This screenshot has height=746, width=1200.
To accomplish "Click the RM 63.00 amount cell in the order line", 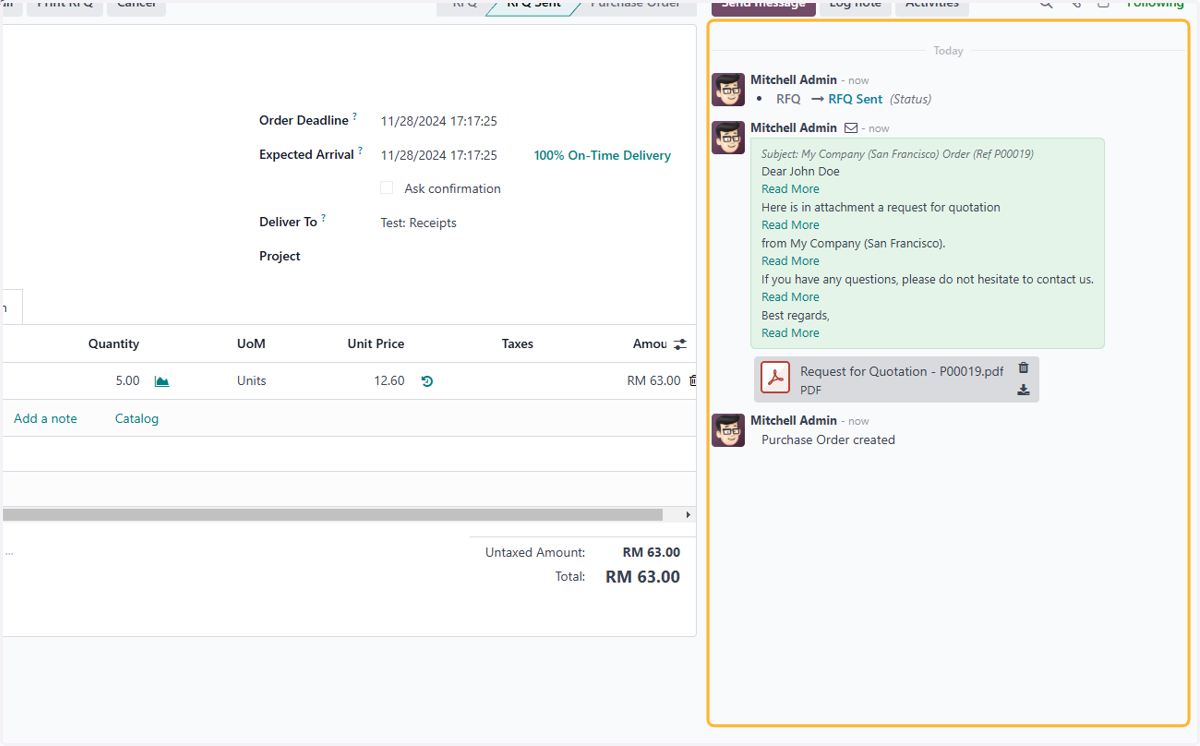I will click(x=653, y=381).
